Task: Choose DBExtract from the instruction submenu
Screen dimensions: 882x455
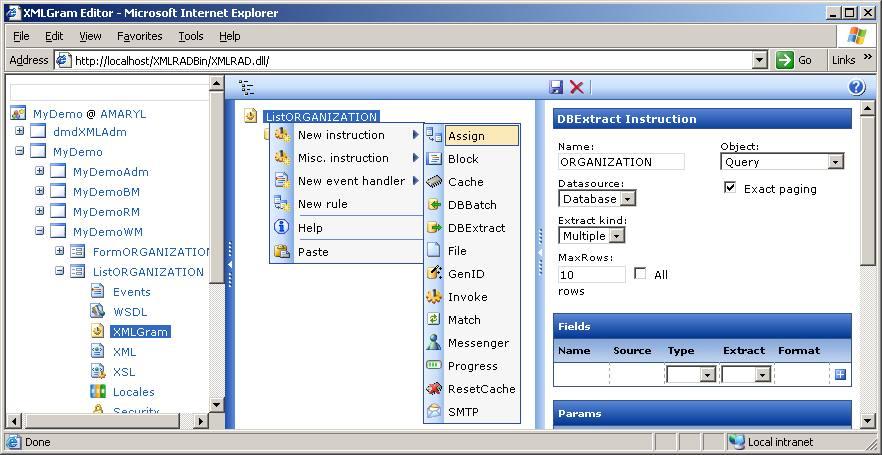Action: [476, 228]
